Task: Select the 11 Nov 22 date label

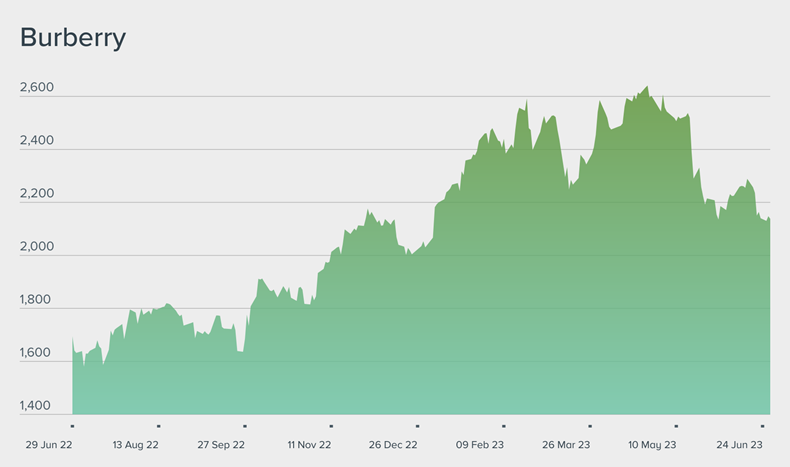Action: click(x=309, y=444)
